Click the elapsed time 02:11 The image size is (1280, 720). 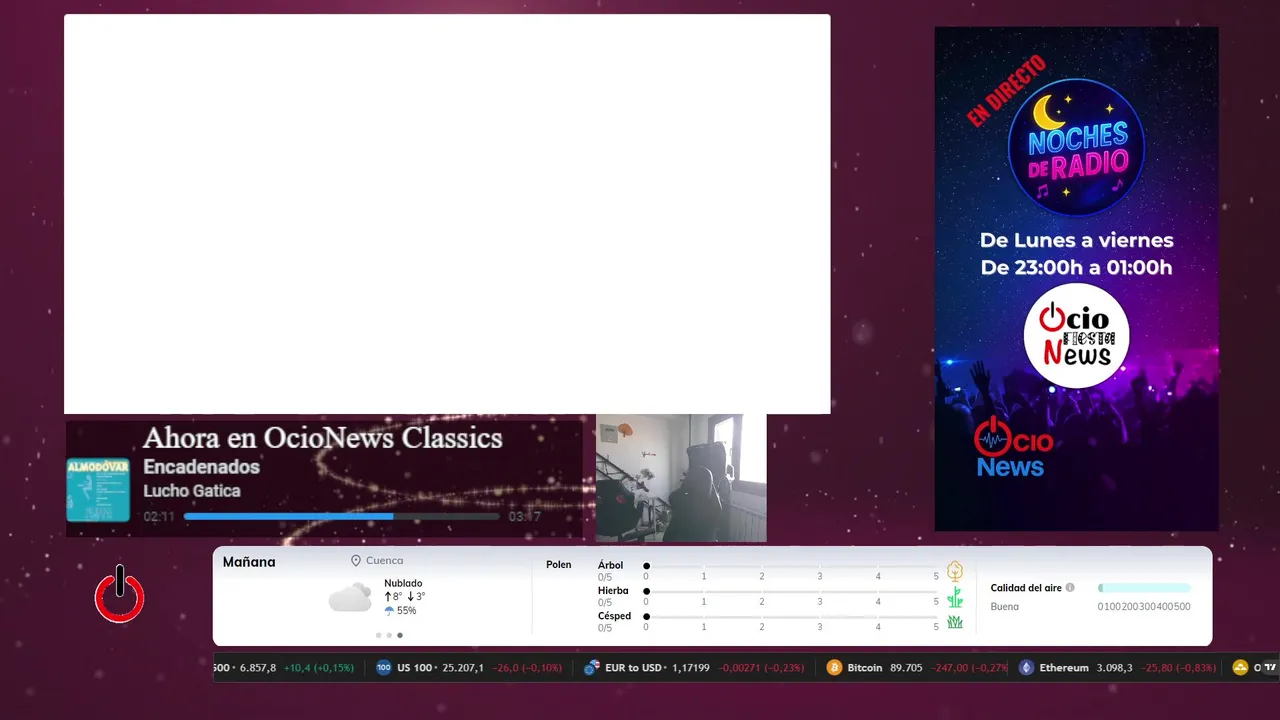[159, 517]
